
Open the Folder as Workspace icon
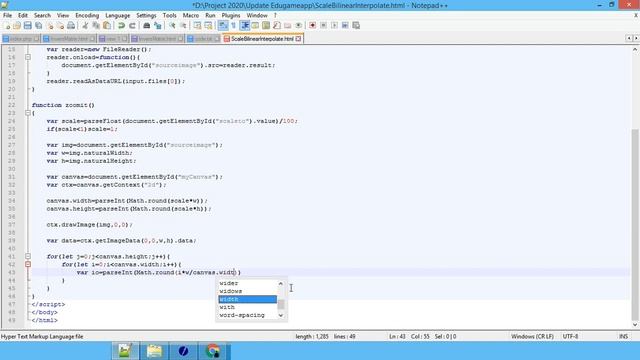tap(288, 25)
